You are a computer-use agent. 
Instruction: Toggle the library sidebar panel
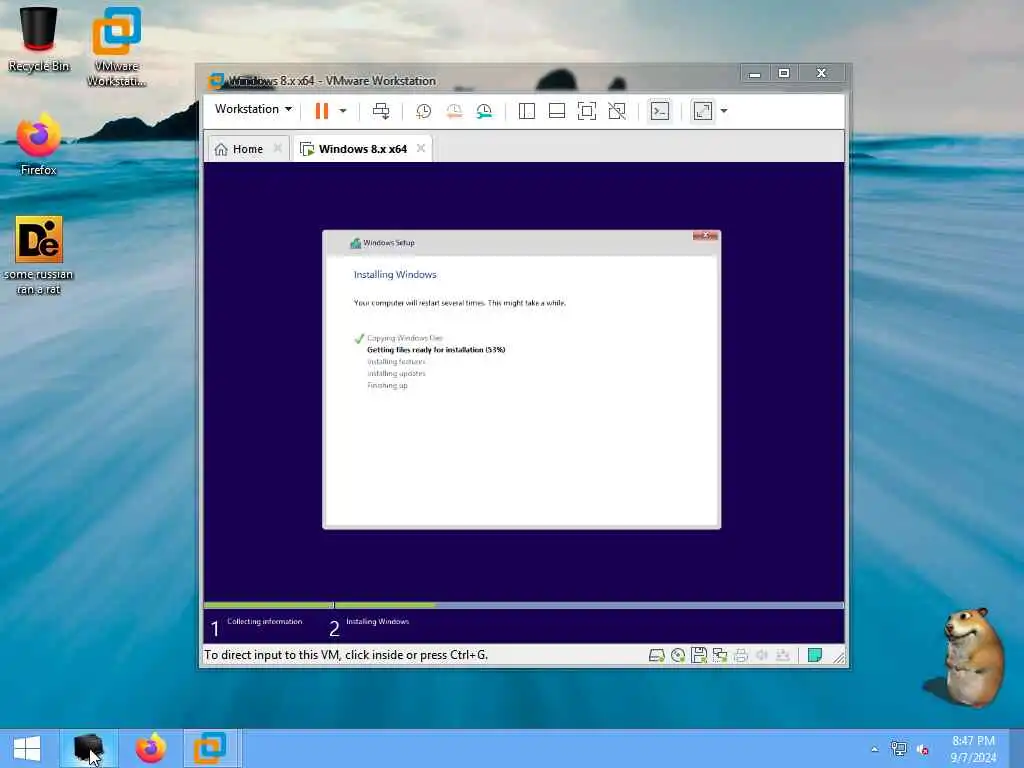[x=526, y=111]
